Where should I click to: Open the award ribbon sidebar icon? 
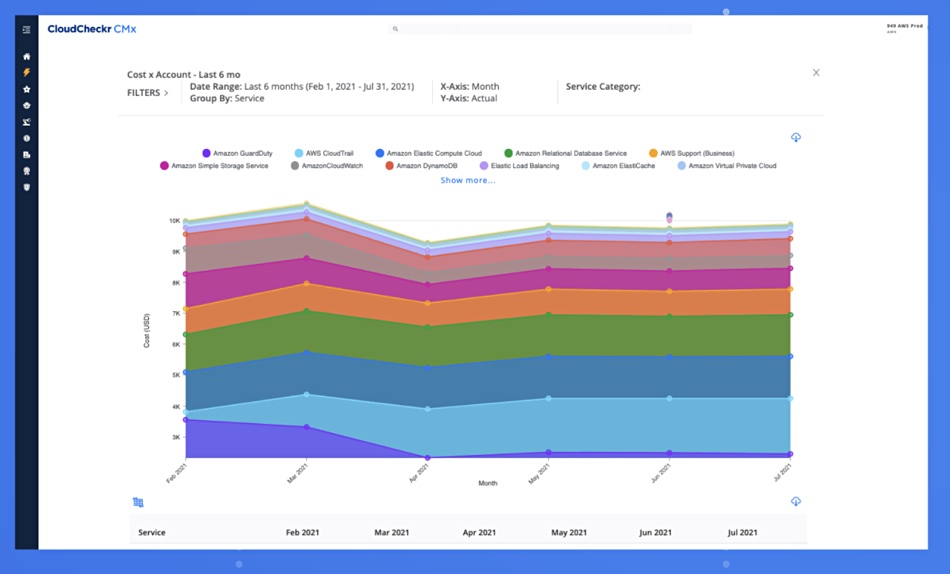[x=27, y=171]
